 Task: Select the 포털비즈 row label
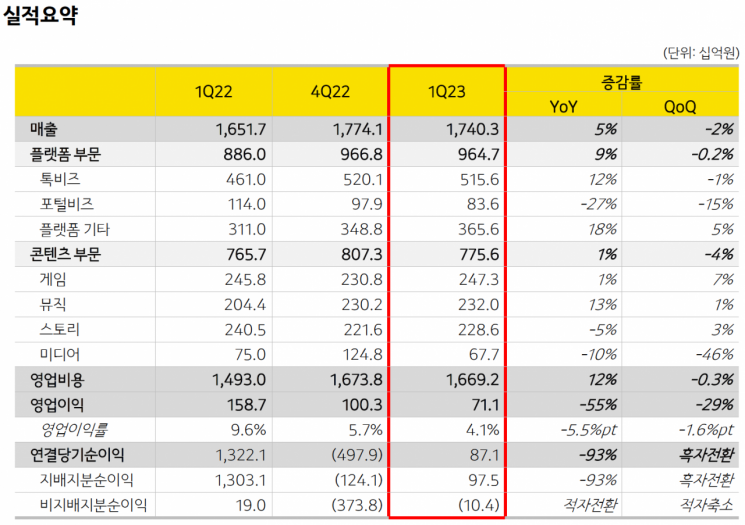pos(67,205)
